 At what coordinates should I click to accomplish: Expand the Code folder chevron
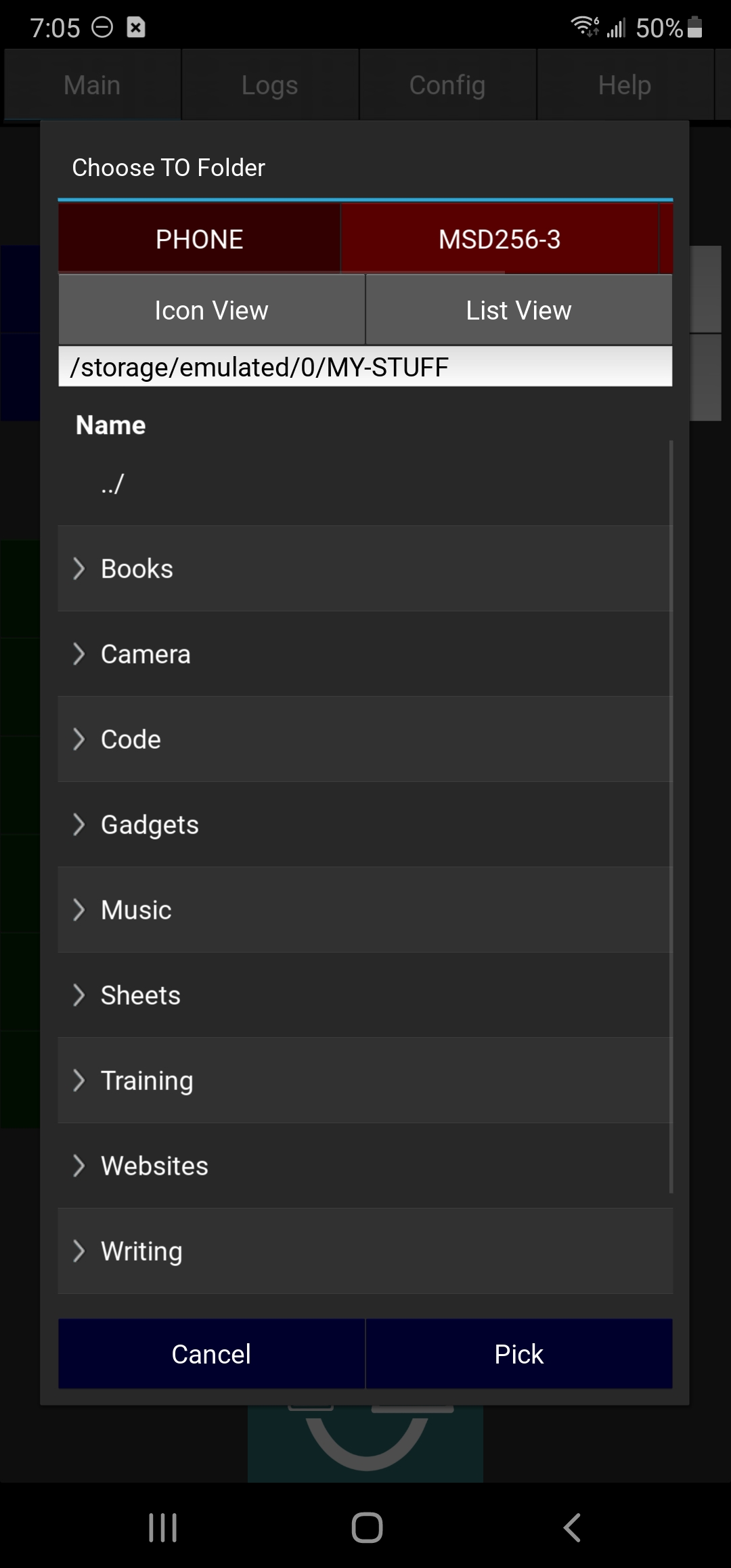pos(79,739)
